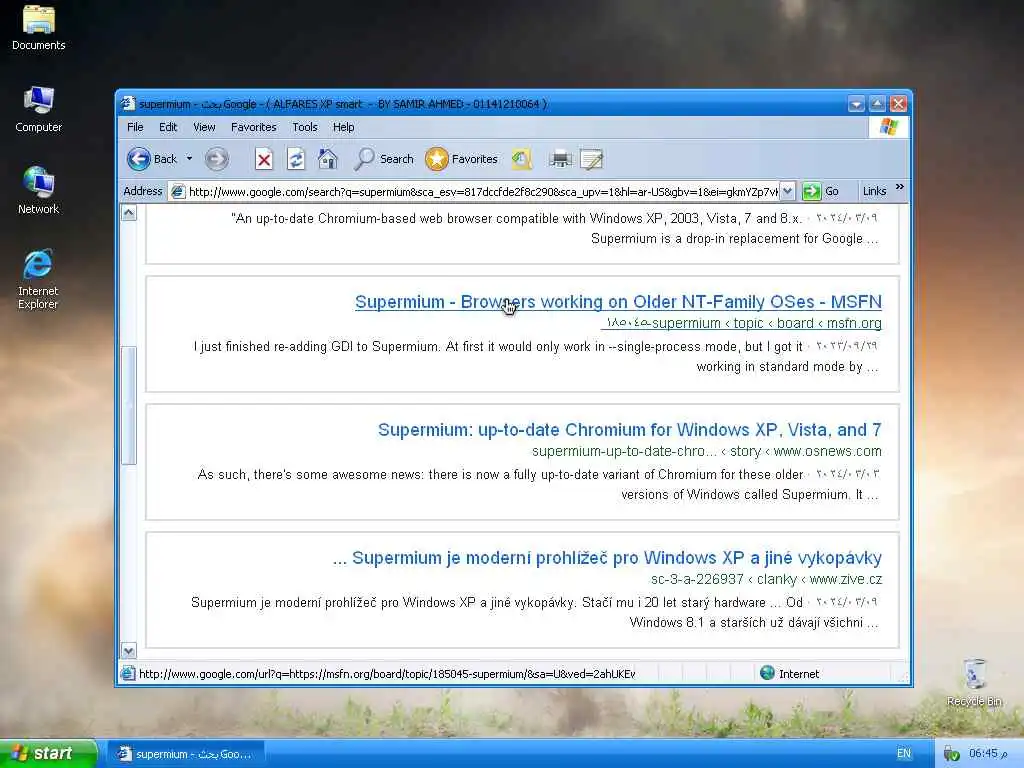Expand the address bar dropdown
This screenshot has height=768, width=1024.
[788, 191]
